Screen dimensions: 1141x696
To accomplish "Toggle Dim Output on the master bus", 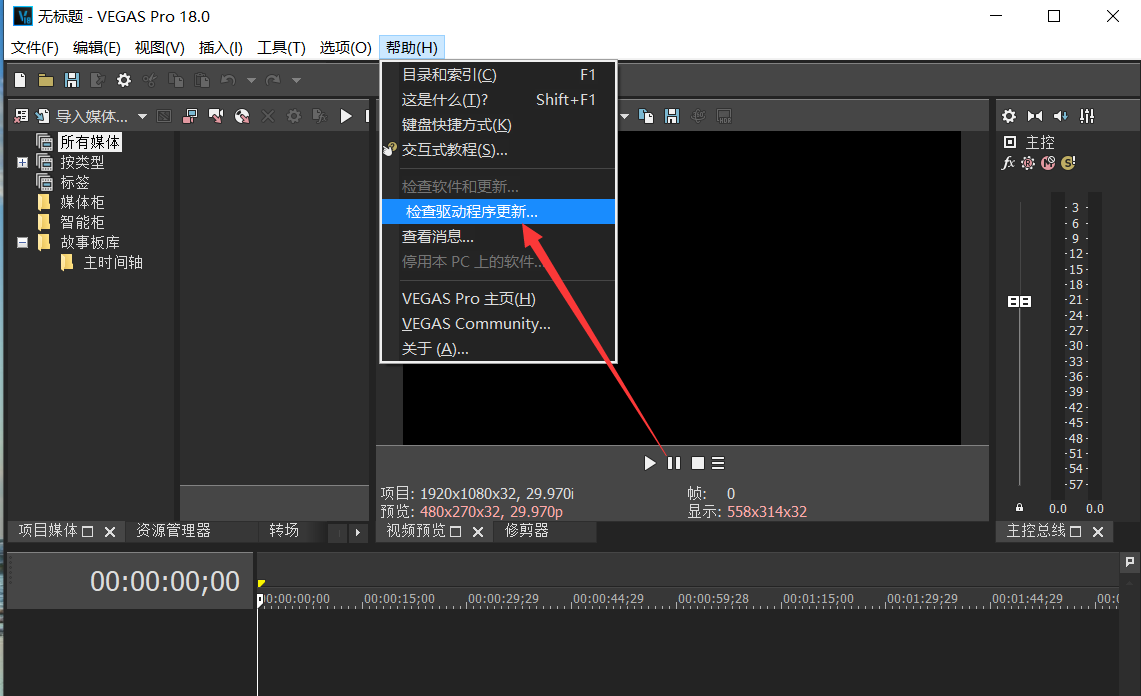I will [1061, 116].
